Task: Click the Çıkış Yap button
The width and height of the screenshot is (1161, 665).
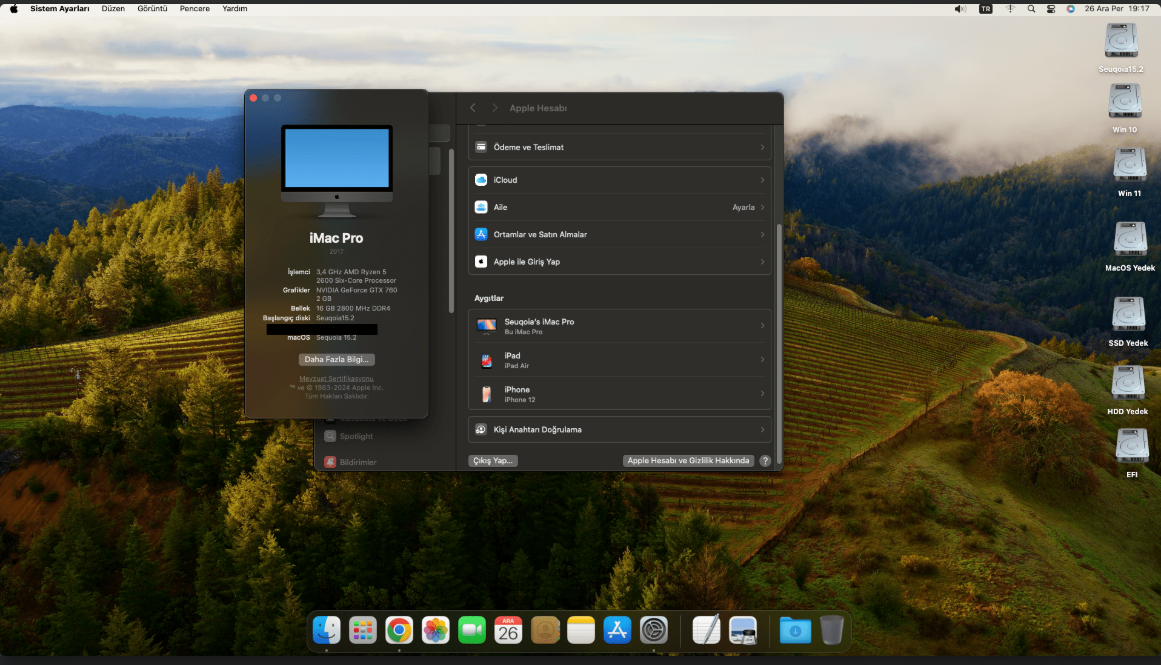Action: point(492,461)
